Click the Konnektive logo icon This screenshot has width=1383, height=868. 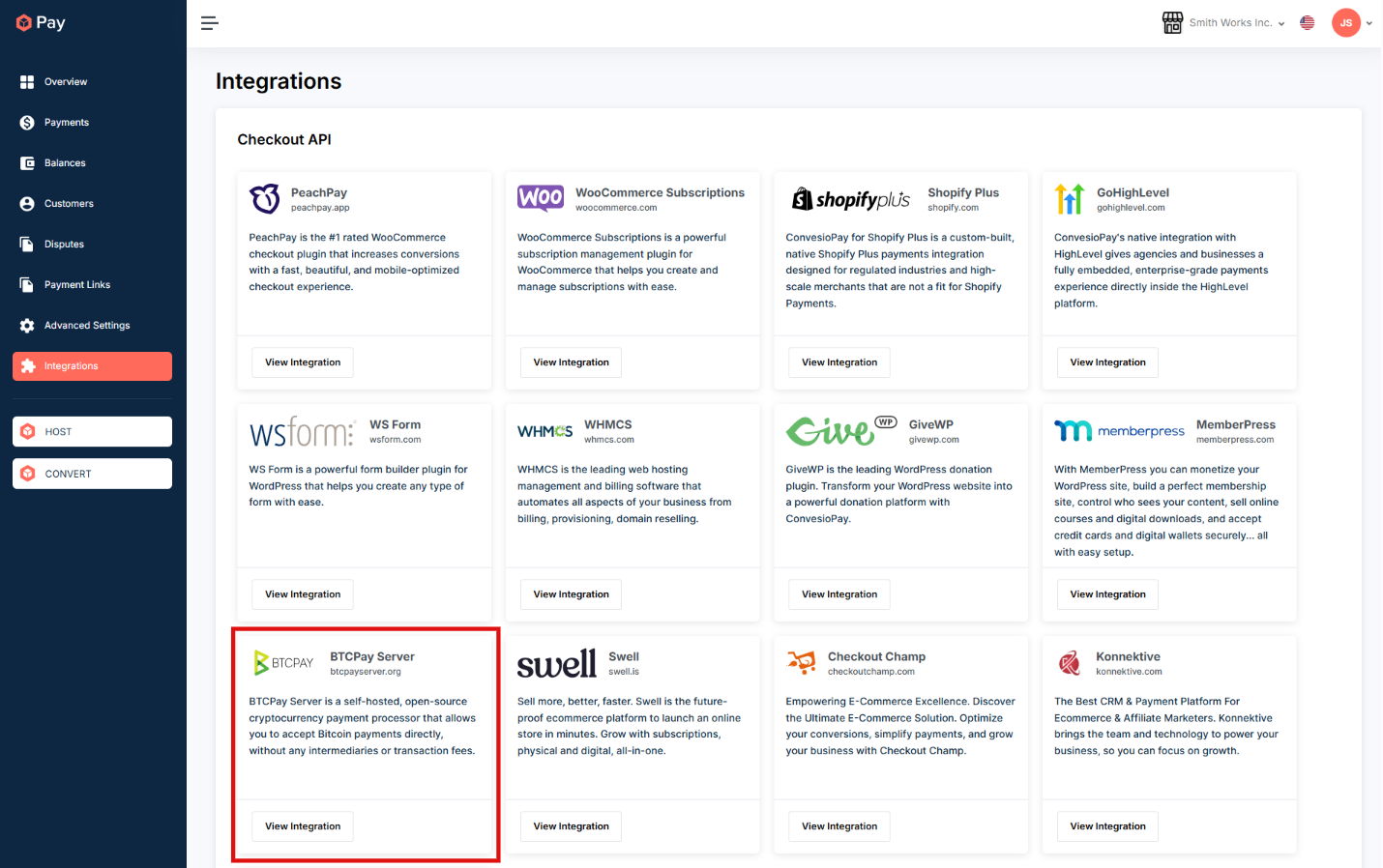tap(1069, 663)
